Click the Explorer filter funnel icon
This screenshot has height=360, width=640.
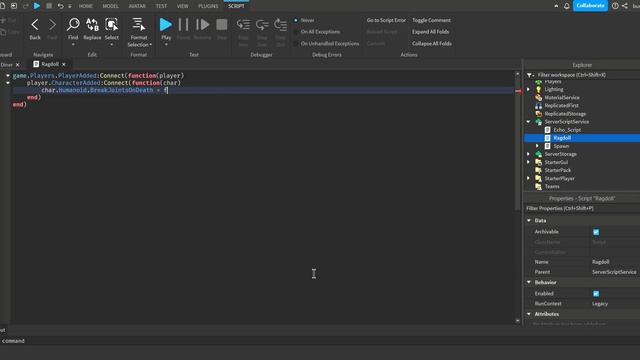pos(530,75)
